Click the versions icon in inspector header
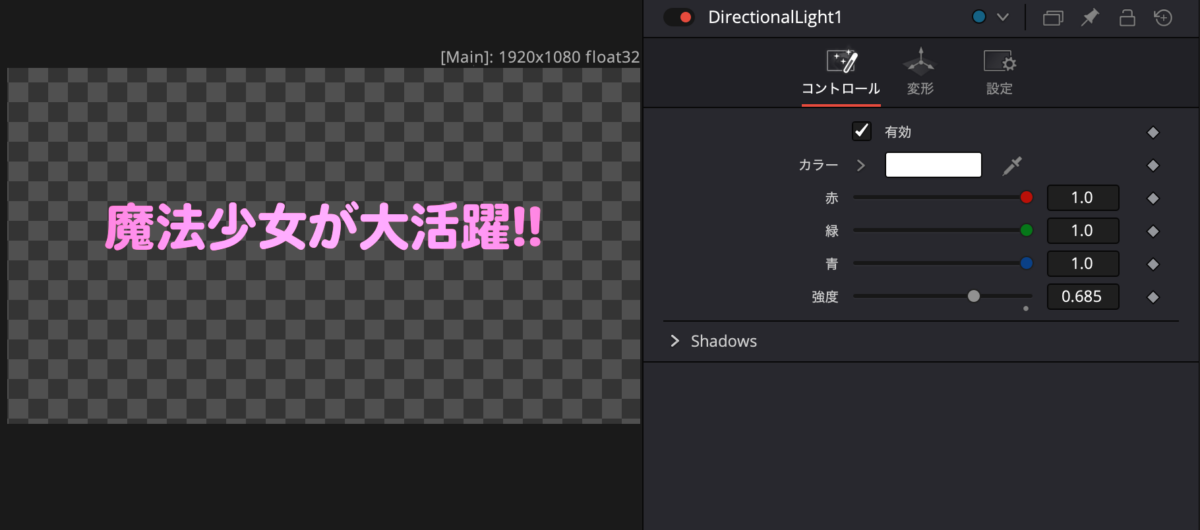 coord(1053,17)
